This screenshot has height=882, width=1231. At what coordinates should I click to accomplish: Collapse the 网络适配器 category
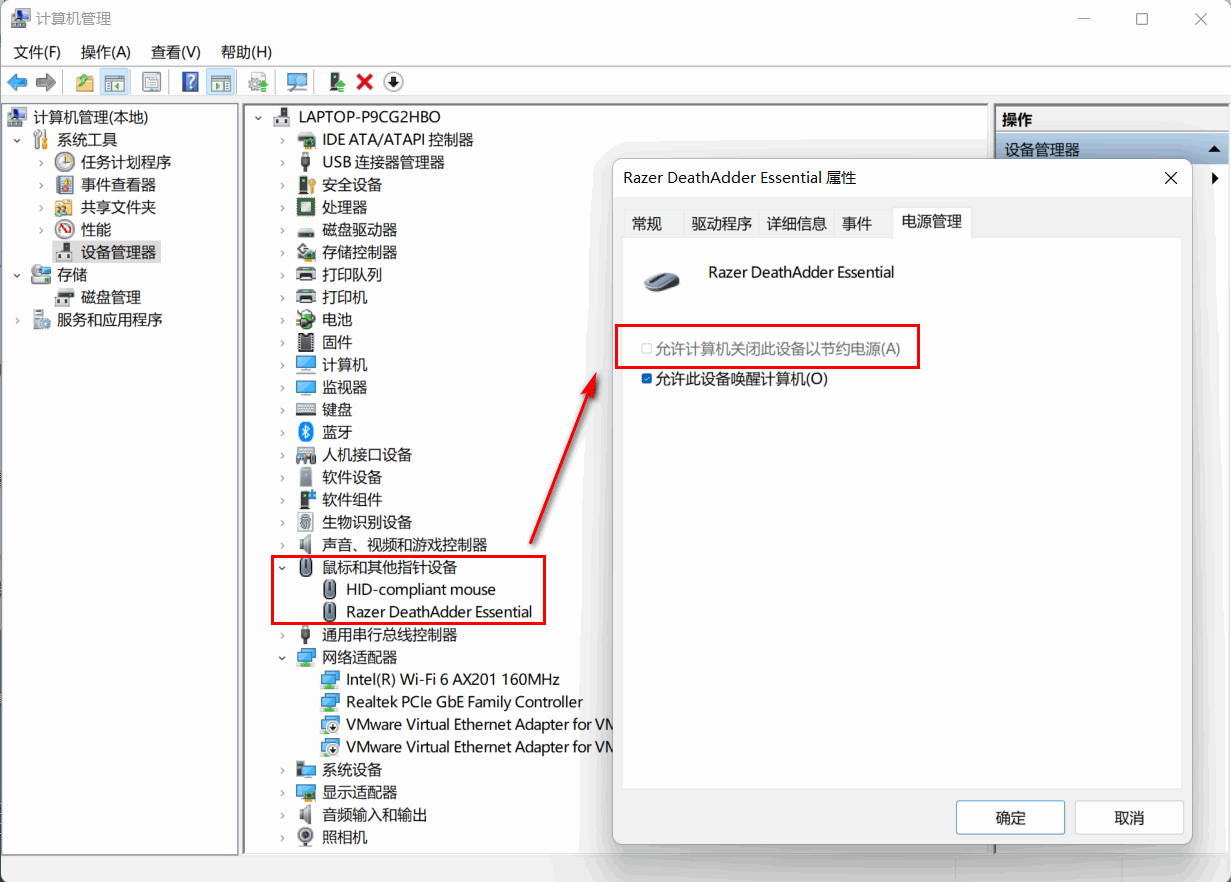(283, 657)
